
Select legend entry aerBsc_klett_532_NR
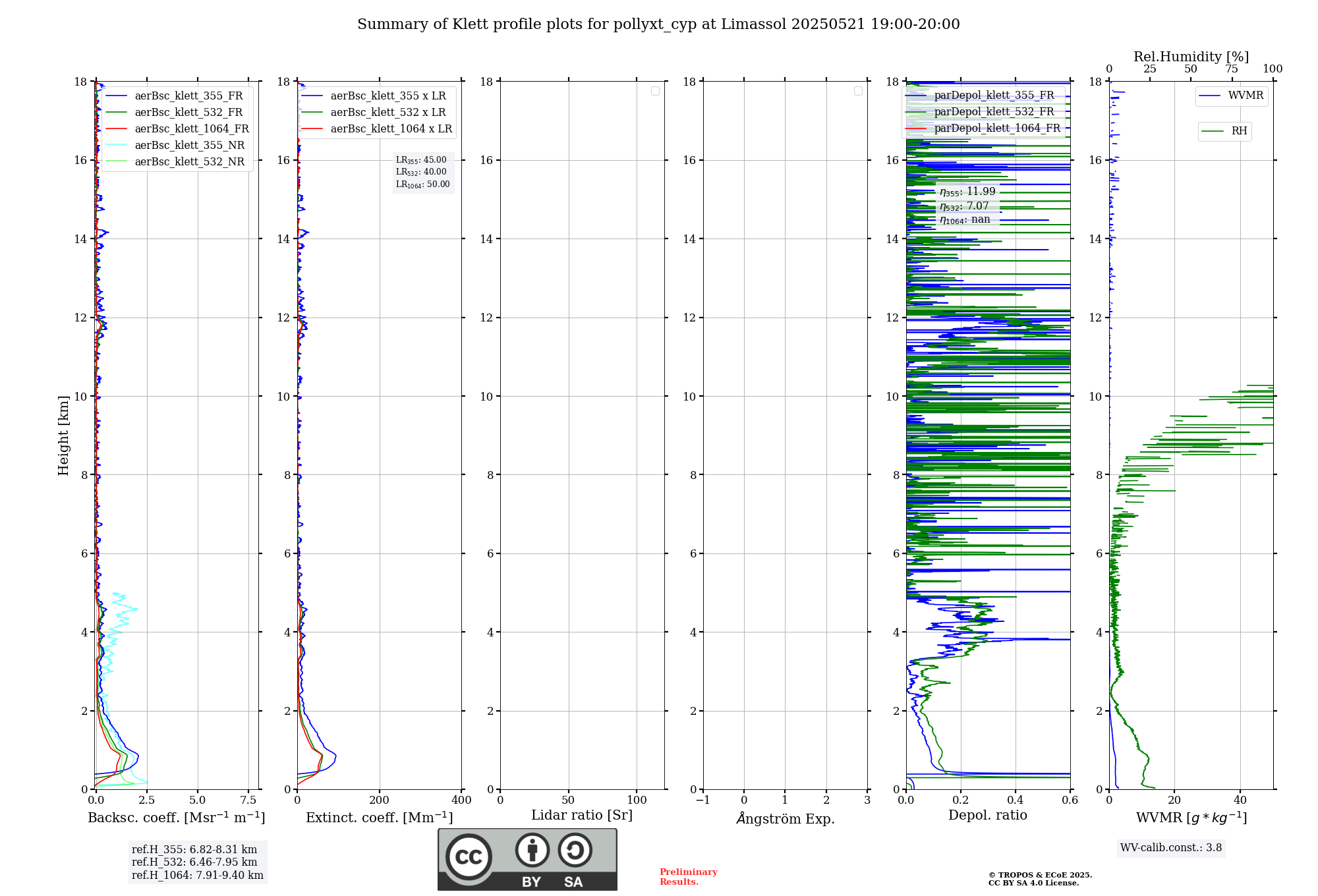176,162
